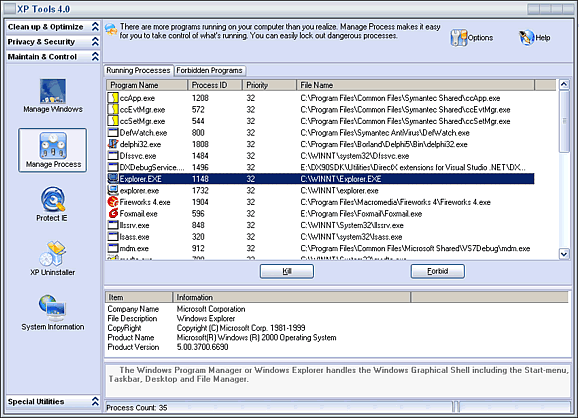
Task: Click the llssrv.exe icon
Action: coord(113,225)
